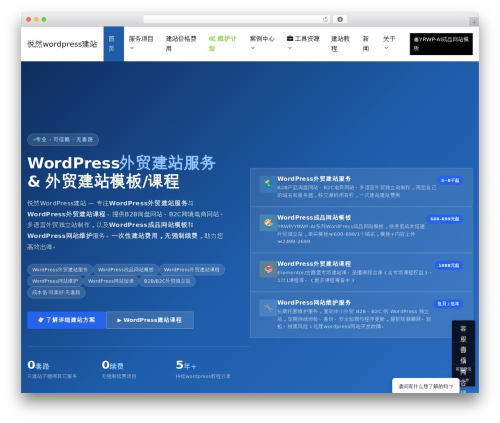The width and height of the screenshot is (500, 423).
Task: Click the globe icon on the 外贸建站服务 card
Action: click(x=268, y=184)
